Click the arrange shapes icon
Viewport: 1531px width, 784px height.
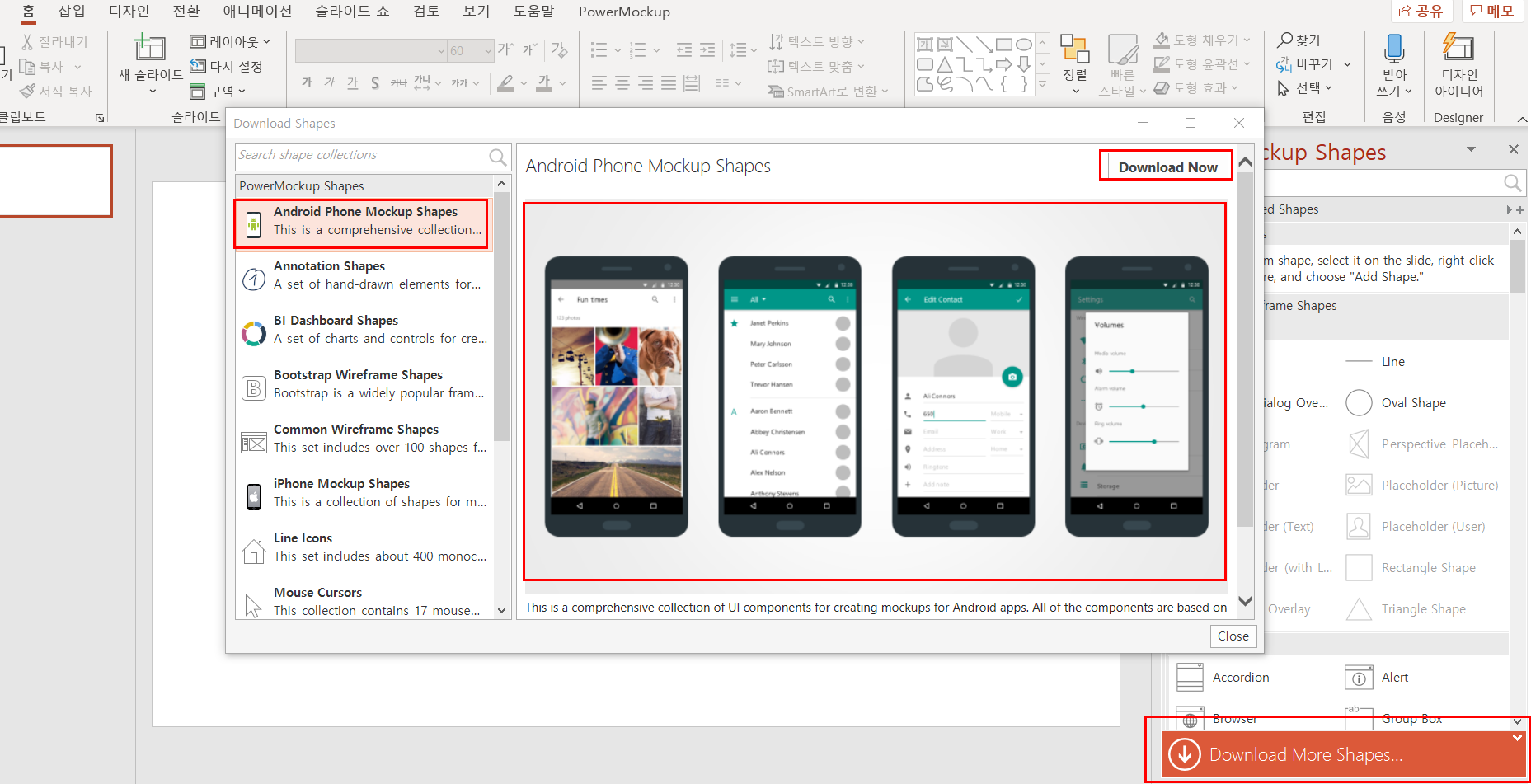tap(1074, 49)
